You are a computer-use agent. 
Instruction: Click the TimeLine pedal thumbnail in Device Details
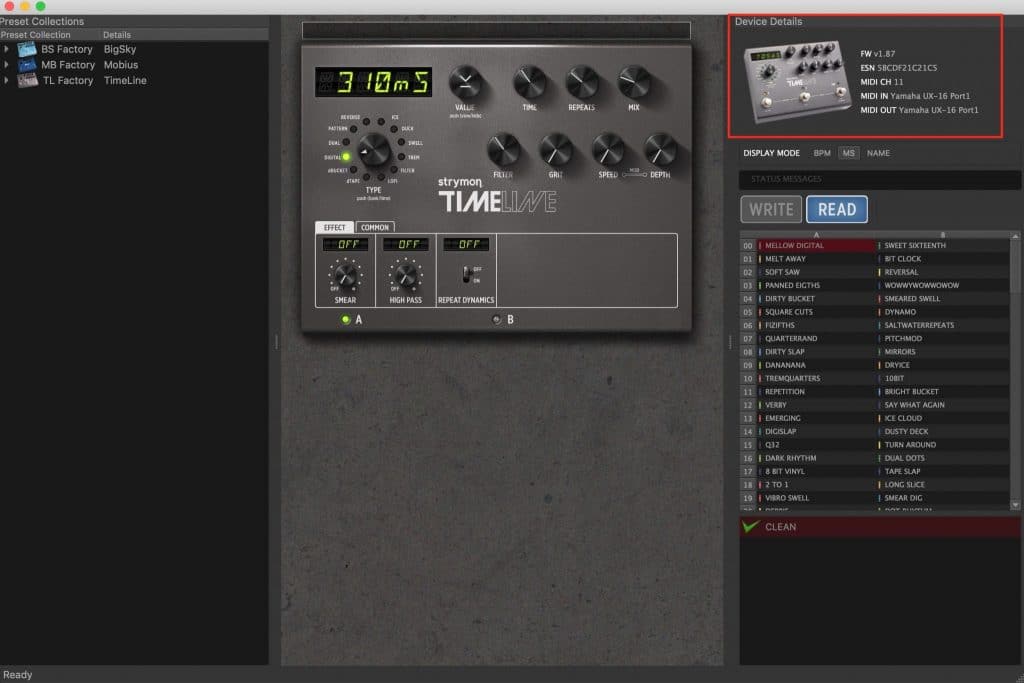click(796, 82)
